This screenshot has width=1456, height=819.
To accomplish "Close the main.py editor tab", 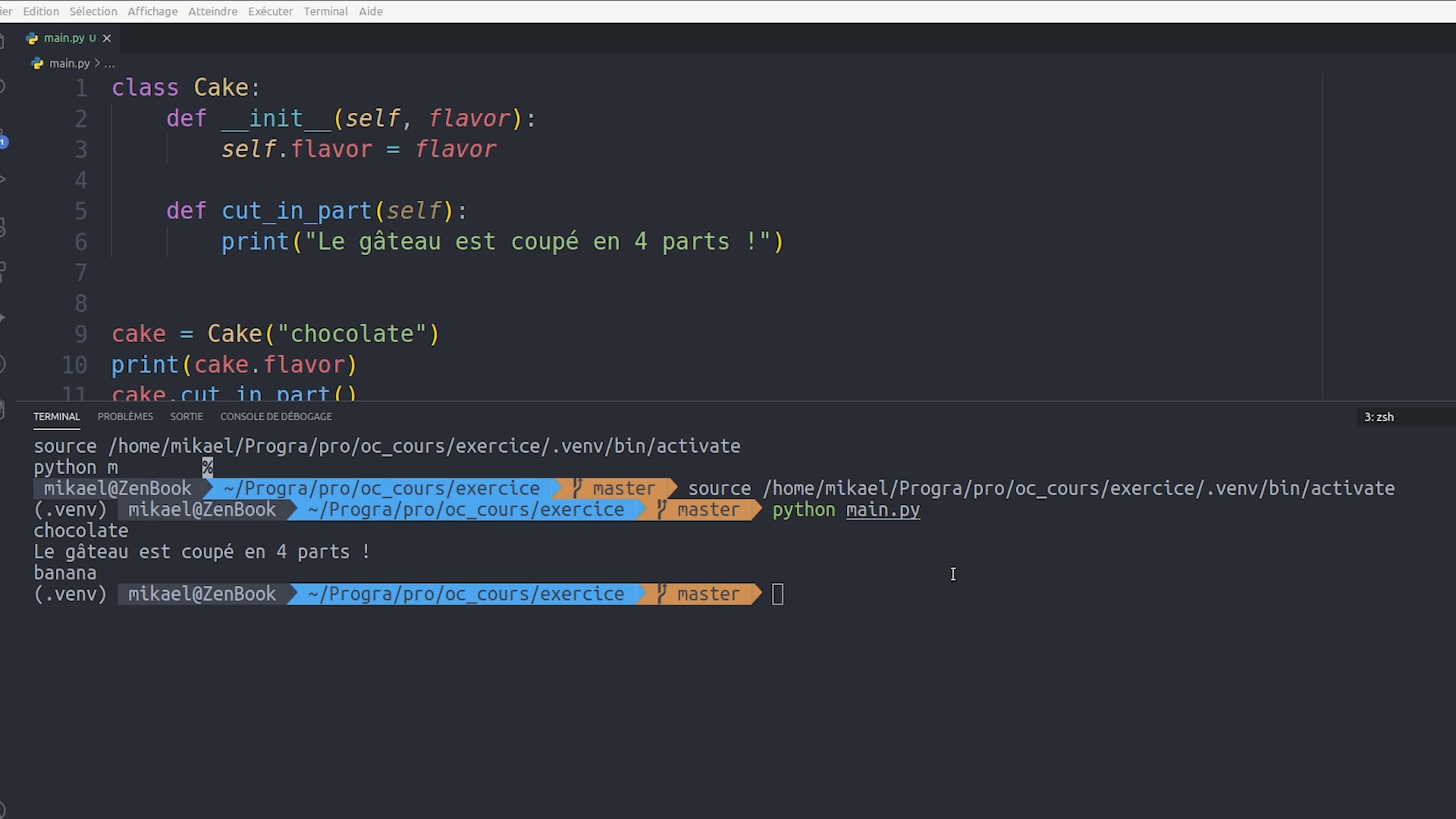I will click(x=107, y=38).
